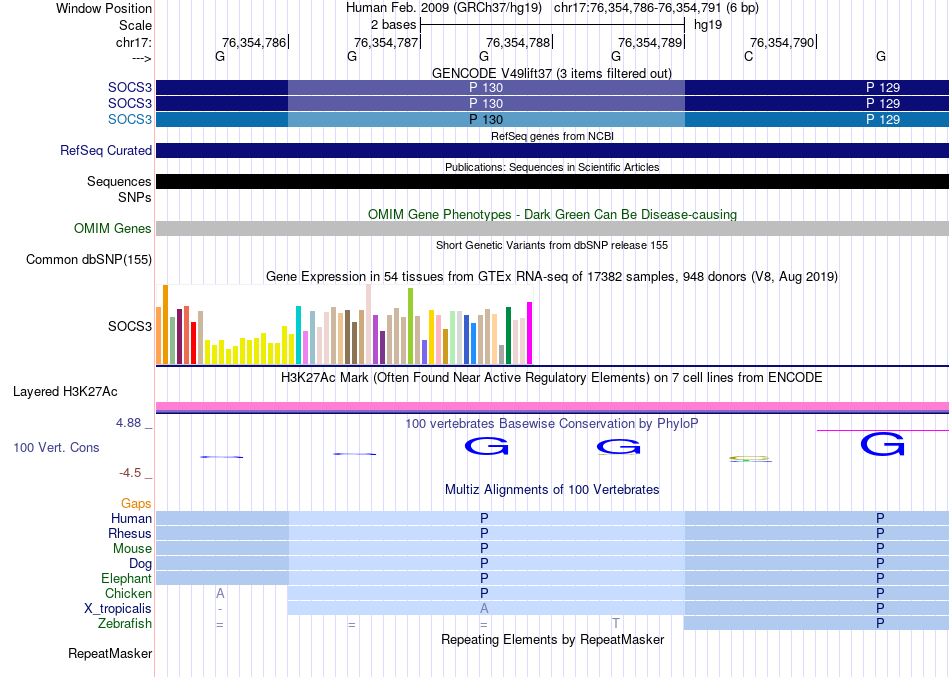
Task: Click the second SOCS3 transcript label
Action: point(130,103)
